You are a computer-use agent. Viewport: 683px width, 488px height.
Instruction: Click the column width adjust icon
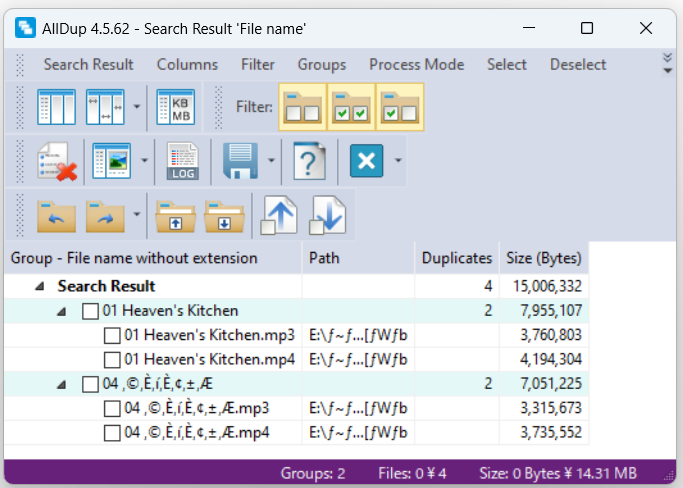point(105,107)
